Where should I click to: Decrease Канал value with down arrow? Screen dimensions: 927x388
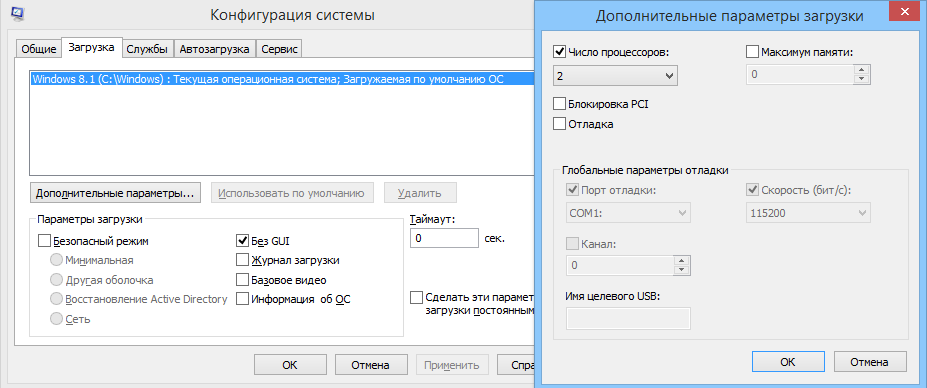[682, 270]
